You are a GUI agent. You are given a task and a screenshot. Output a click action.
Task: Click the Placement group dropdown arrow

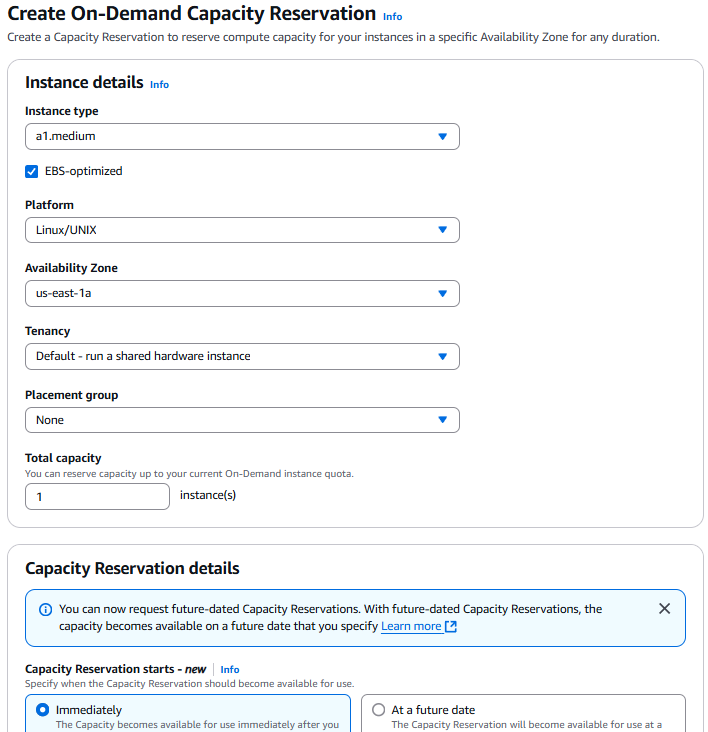click(x=443, y=420)
